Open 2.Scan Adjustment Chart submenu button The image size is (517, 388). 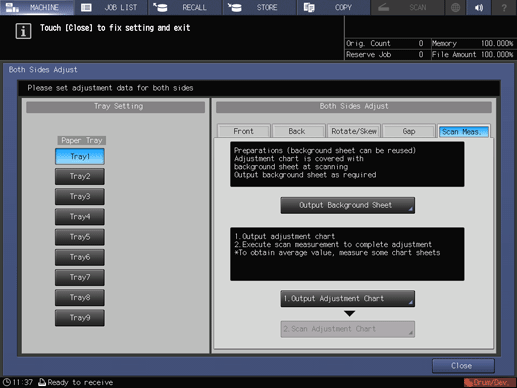click(348, 329)
